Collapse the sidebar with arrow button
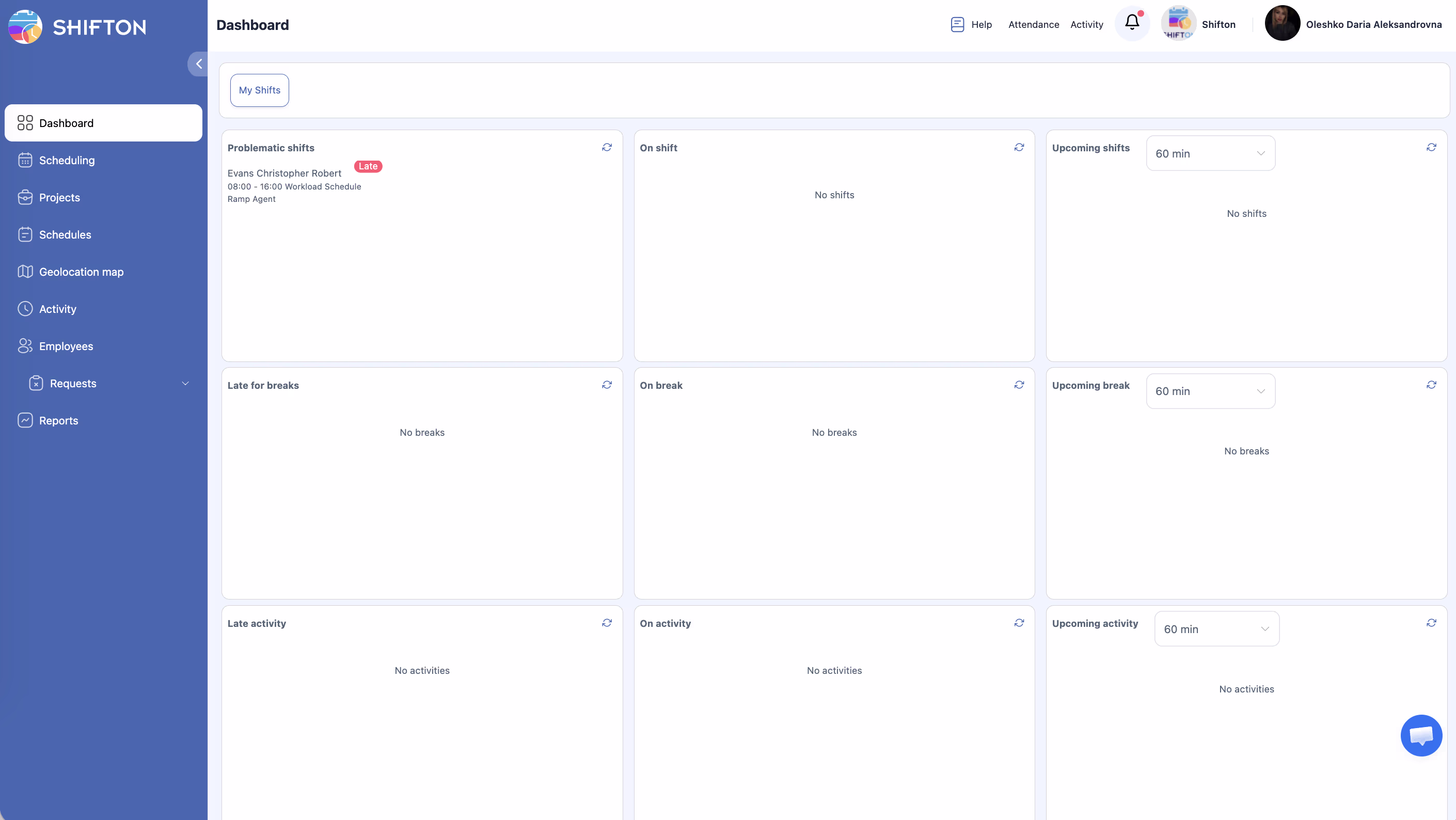The width and height of the screenshot is (1456, 820). coord(198,64)
